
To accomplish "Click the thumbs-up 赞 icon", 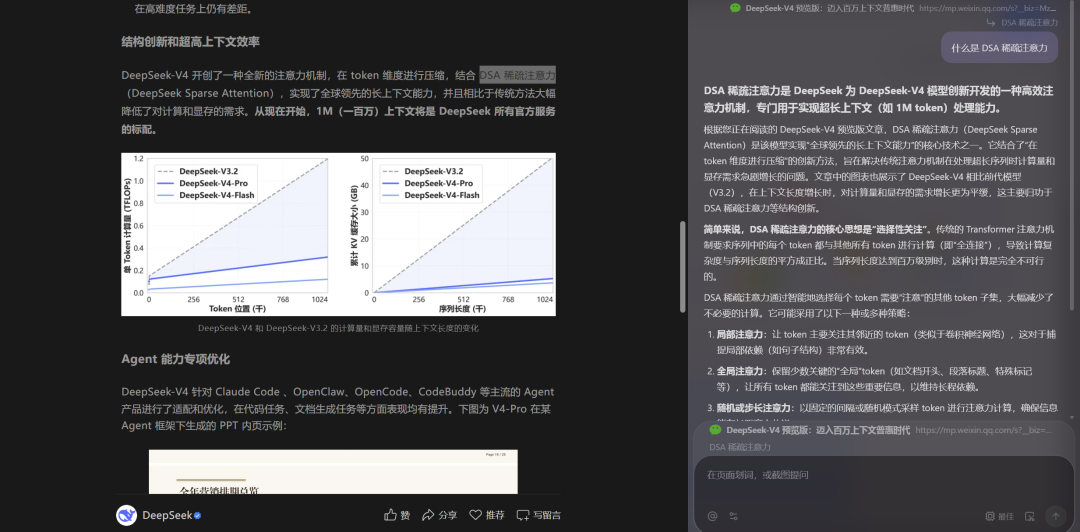I will click(x=390, y=515).
